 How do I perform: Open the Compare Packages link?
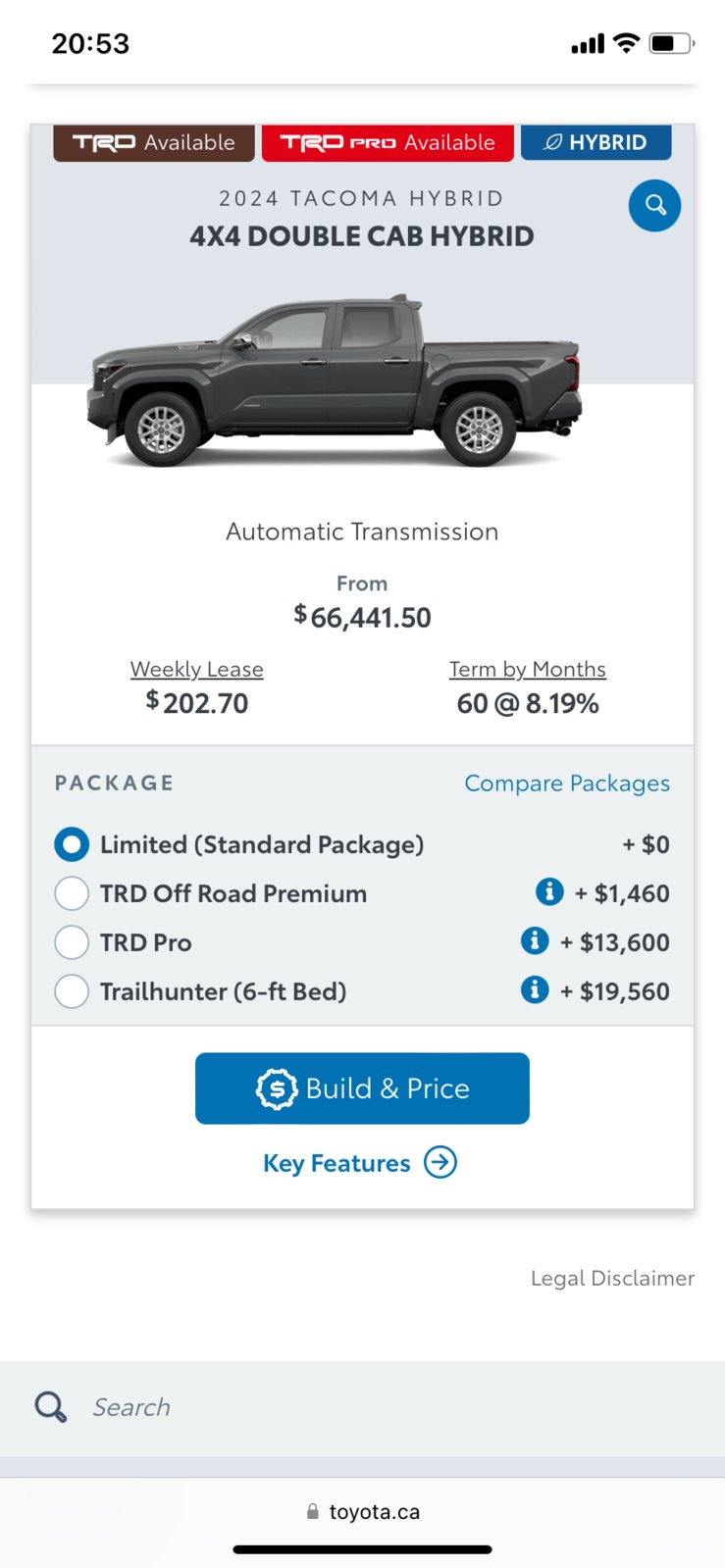point(567,784)
